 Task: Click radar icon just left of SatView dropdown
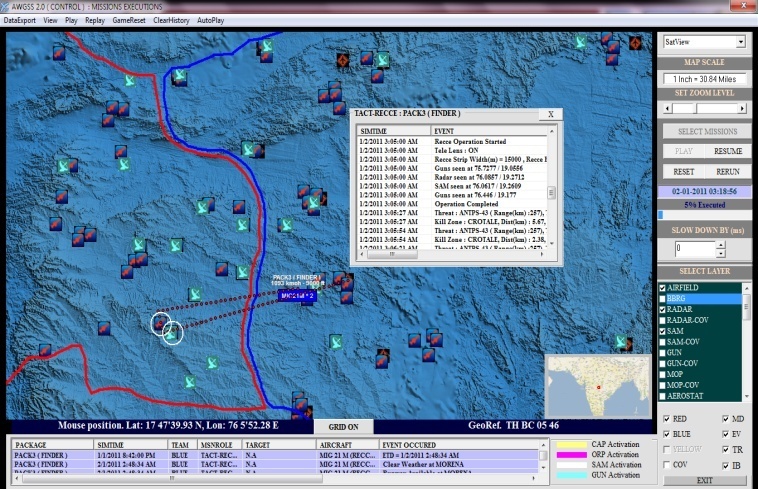click(x=581, y=42)
